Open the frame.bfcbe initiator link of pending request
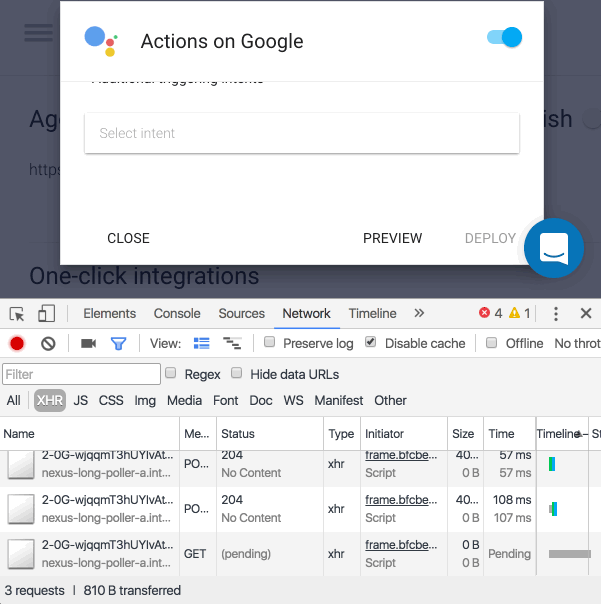This screenshot has width=601, height=604. click(x=401, y=545)
